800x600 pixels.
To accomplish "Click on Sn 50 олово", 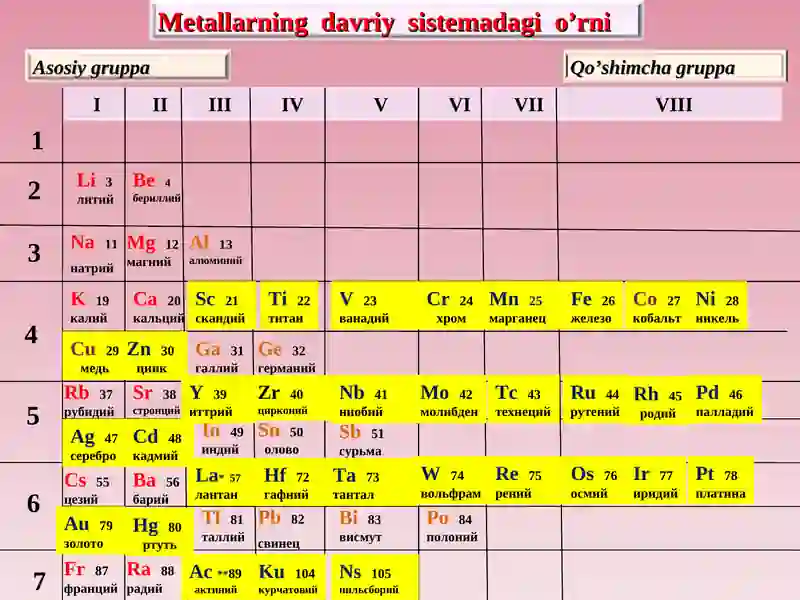I will coord(282,439).
